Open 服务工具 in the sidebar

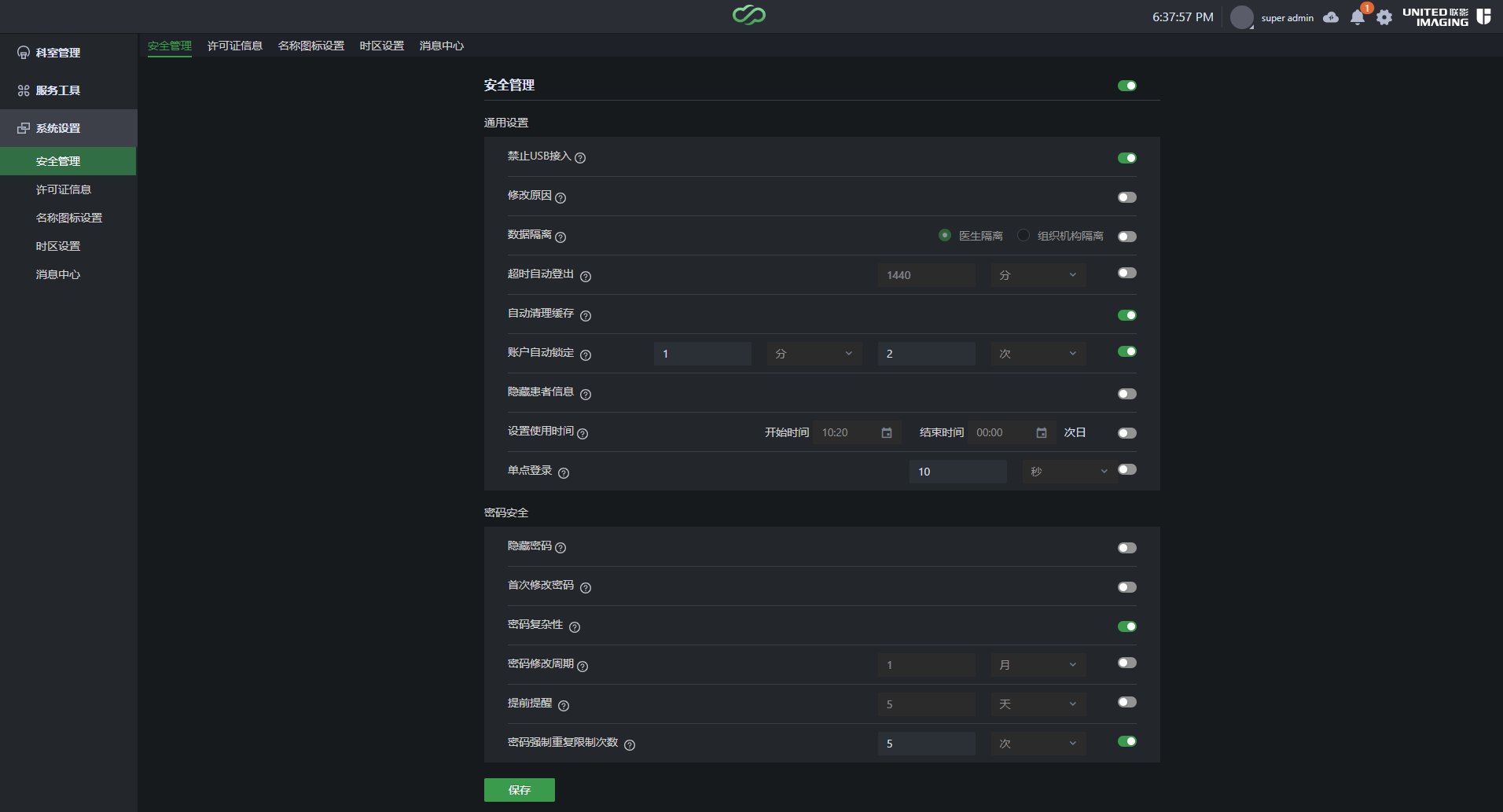pyautogui.click(x=58, y=90)
